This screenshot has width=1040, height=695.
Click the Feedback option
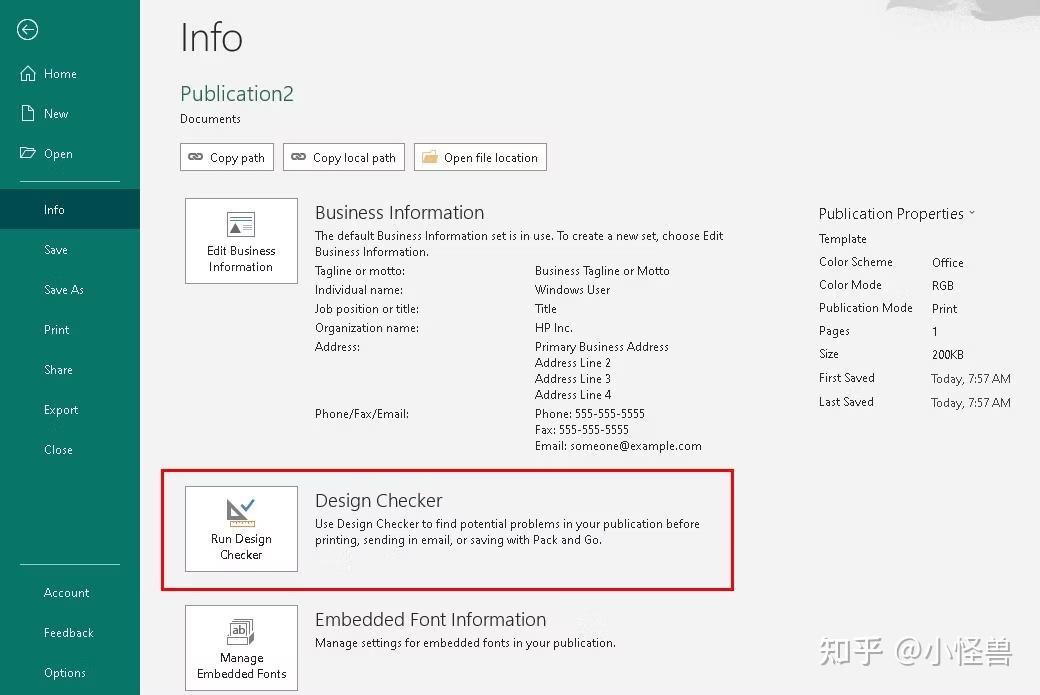[x=68, y=632]
